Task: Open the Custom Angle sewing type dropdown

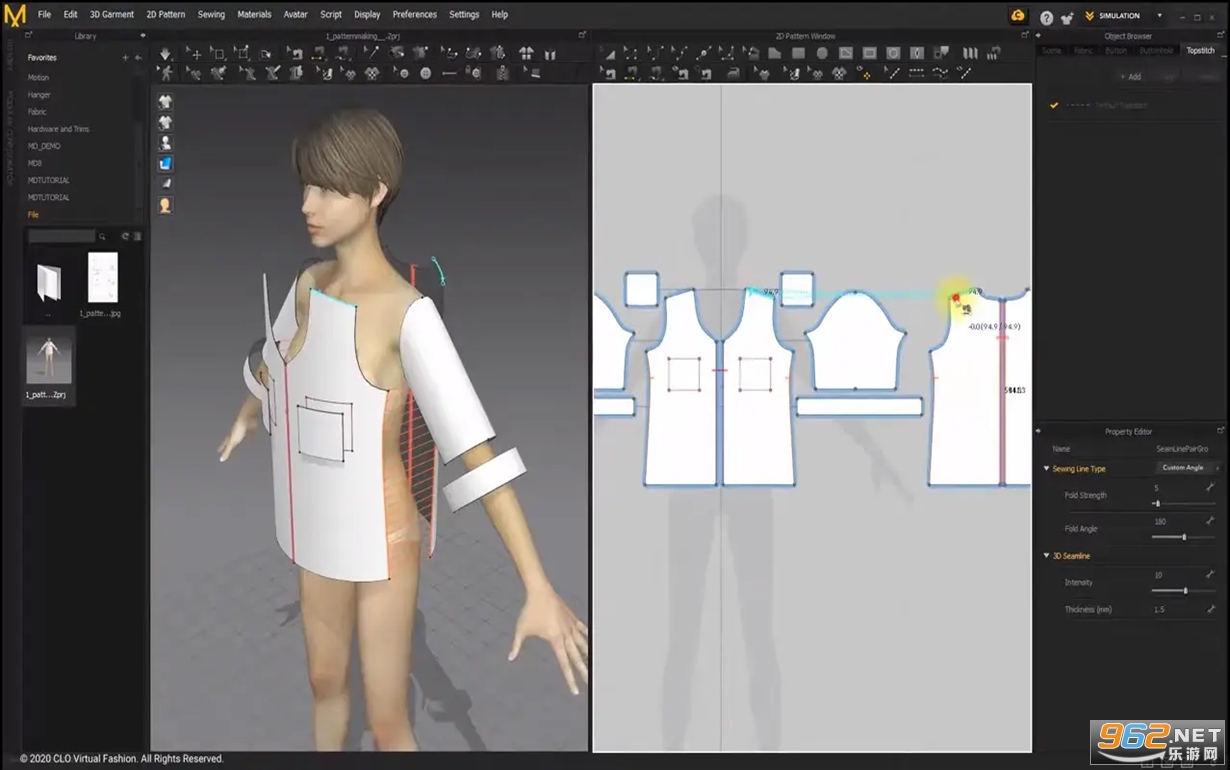Action: [1188, 468]
